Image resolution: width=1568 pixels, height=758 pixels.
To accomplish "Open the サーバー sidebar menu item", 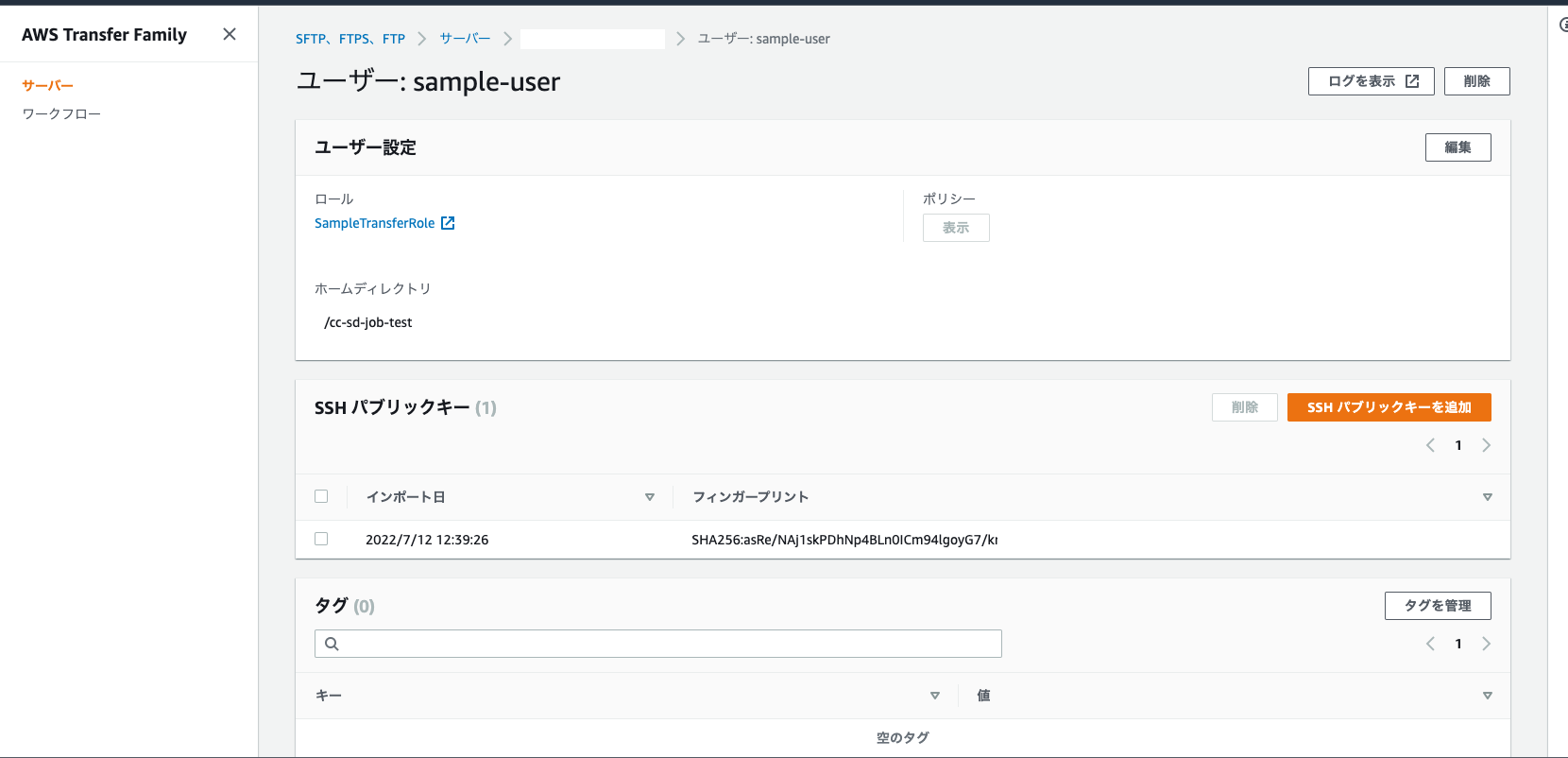I will [47, 85].
